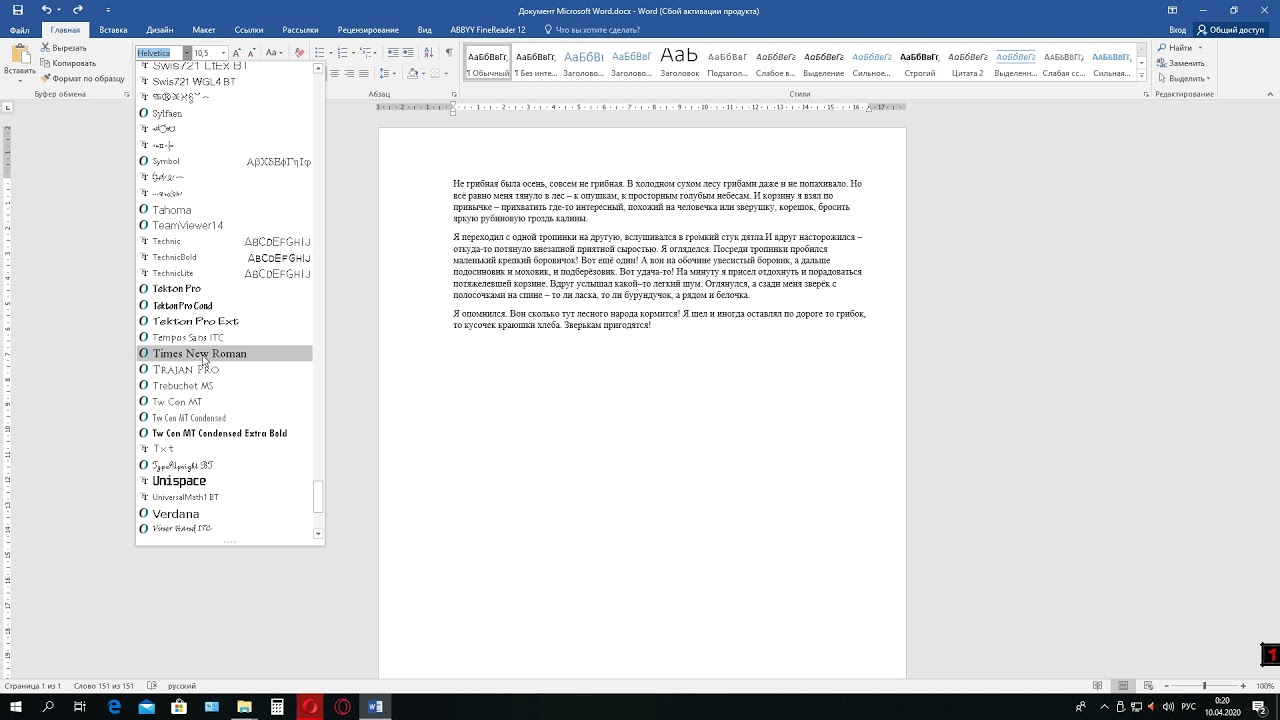Open numbered list dropdown
Viewport: 1280px width, 720px height.
353,53
